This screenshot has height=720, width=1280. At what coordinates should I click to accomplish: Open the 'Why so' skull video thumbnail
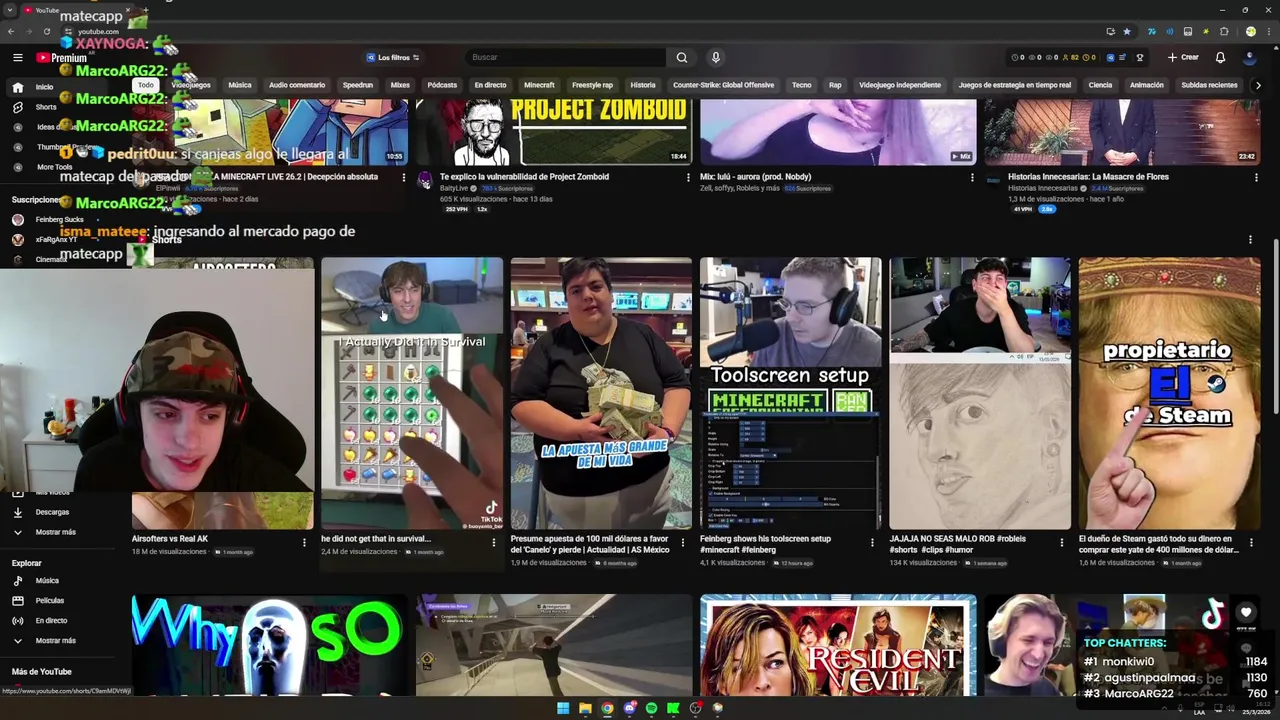coord(270,645)
